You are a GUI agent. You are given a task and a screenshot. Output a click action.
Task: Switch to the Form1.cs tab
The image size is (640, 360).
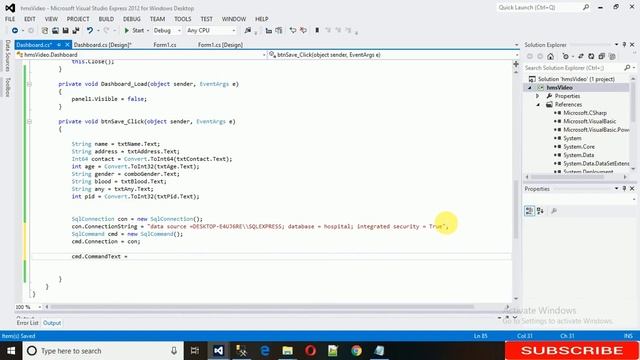pos(165,45)
